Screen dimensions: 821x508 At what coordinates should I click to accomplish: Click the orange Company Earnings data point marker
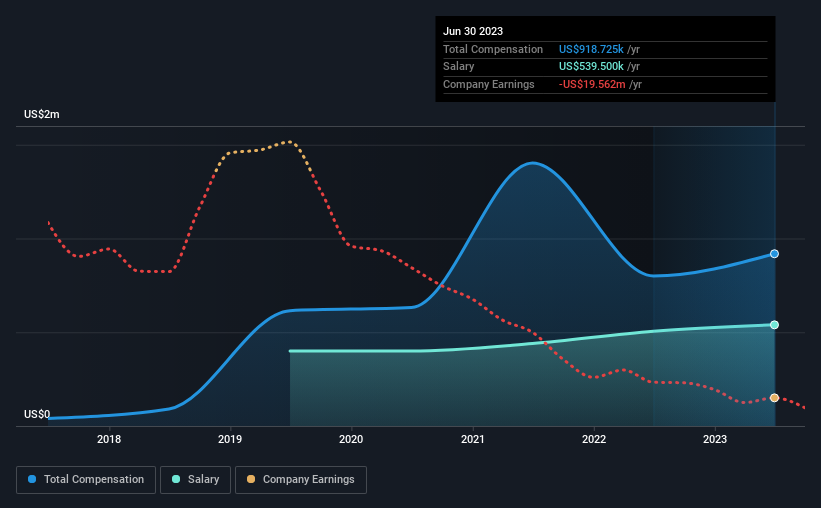click(774, 398)
